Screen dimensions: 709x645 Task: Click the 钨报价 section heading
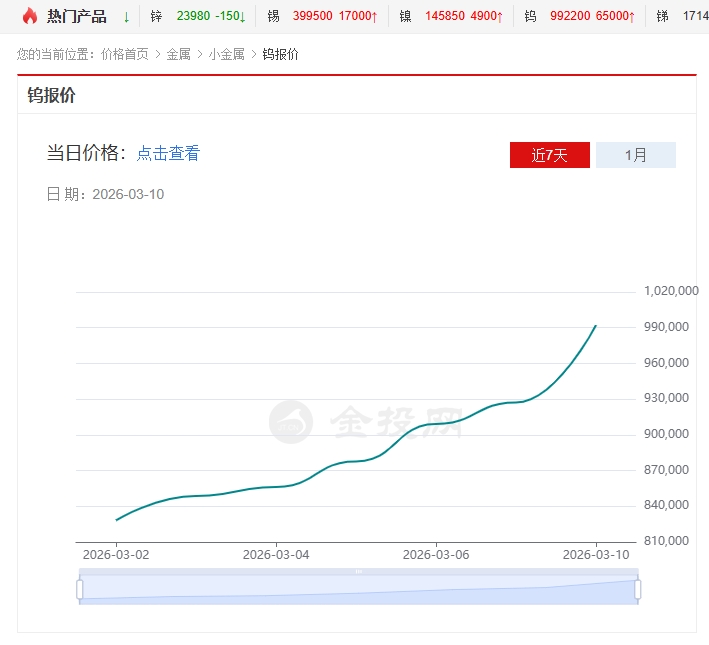[51, 95]
